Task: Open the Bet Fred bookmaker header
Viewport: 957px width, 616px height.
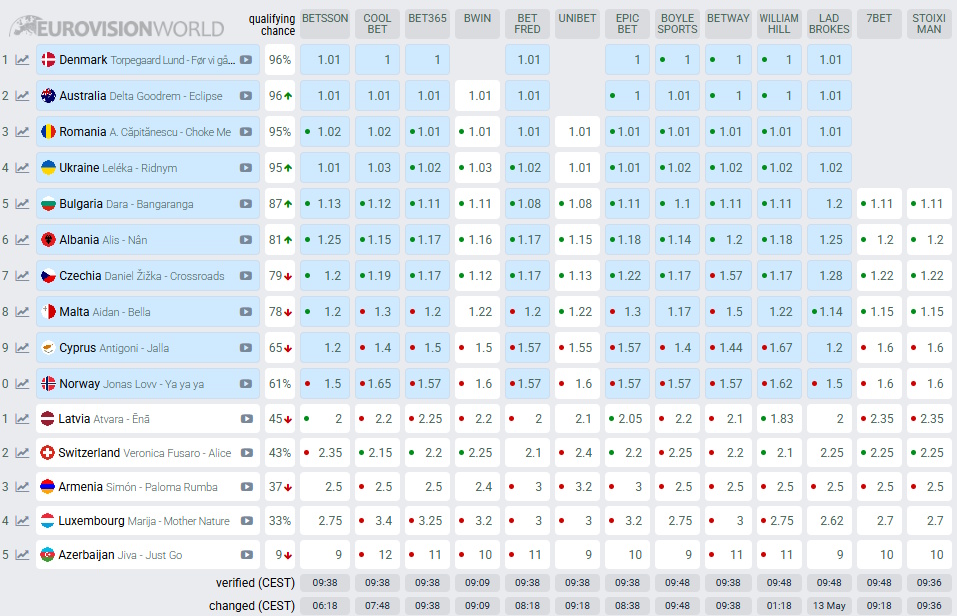Action: point(527,24)
